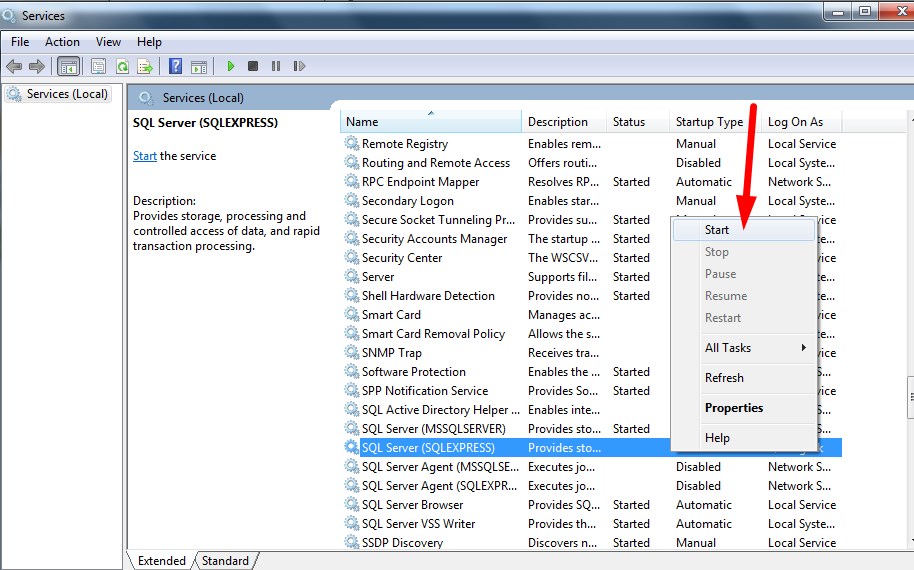This screenshot has width=914, height=570.
Task: Click the Pause Service toolbar icon
Action: [x=276, y=66]
